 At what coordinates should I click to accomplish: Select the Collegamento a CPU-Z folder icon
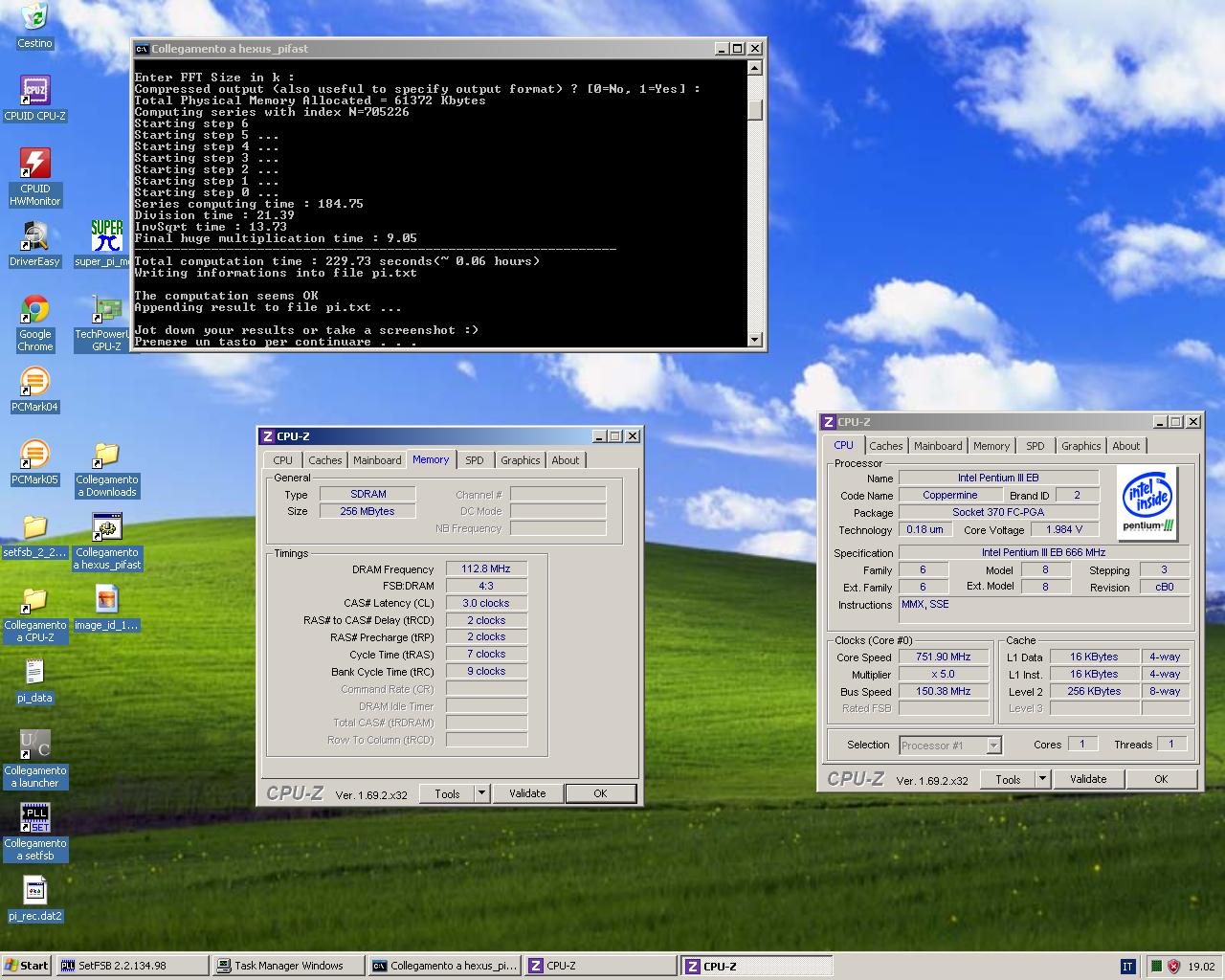(34, 614)
